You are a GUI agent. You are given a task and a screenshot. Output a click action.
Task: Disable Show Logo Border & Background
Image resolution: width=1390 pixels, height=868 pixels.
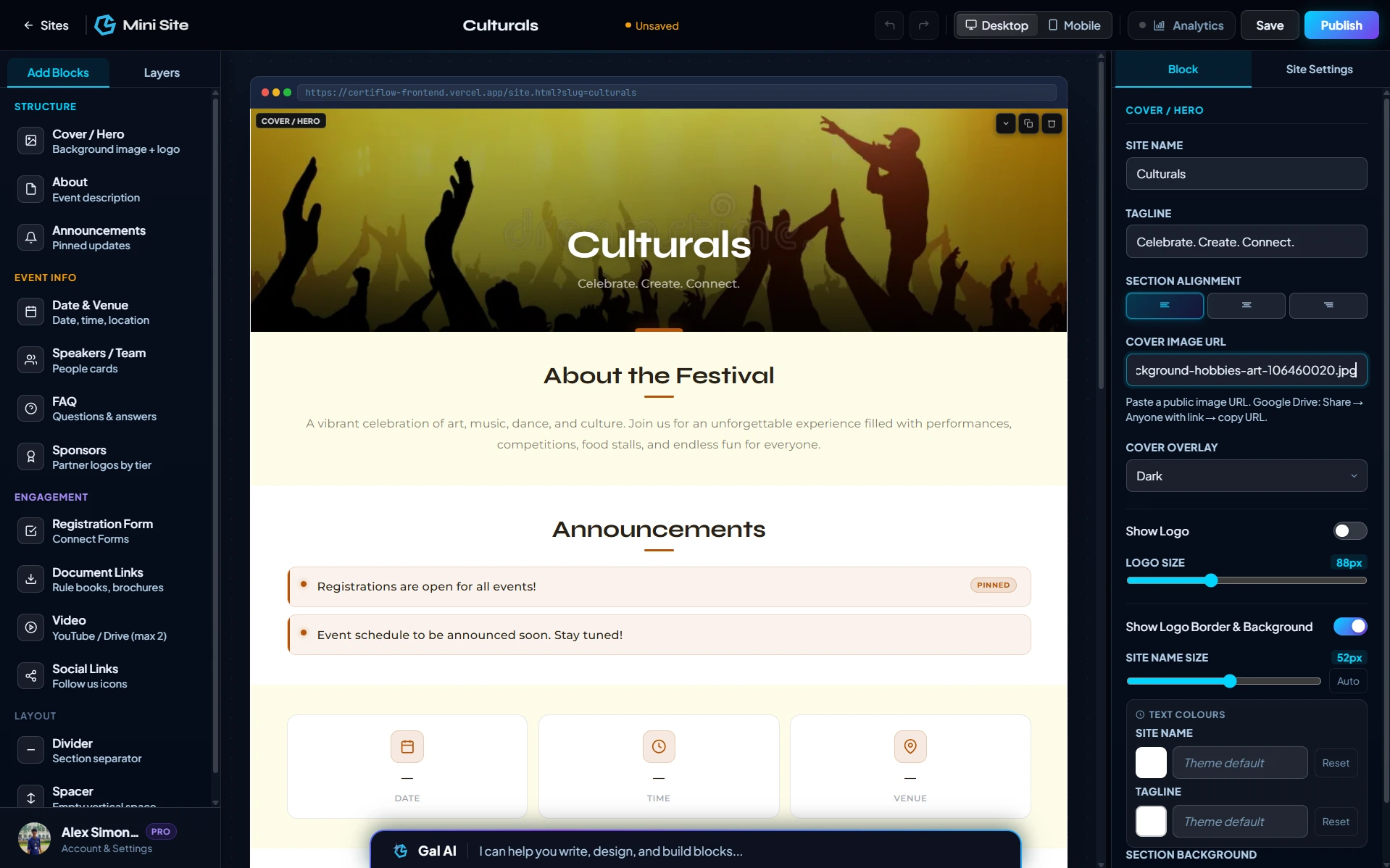coord(1350,626)
